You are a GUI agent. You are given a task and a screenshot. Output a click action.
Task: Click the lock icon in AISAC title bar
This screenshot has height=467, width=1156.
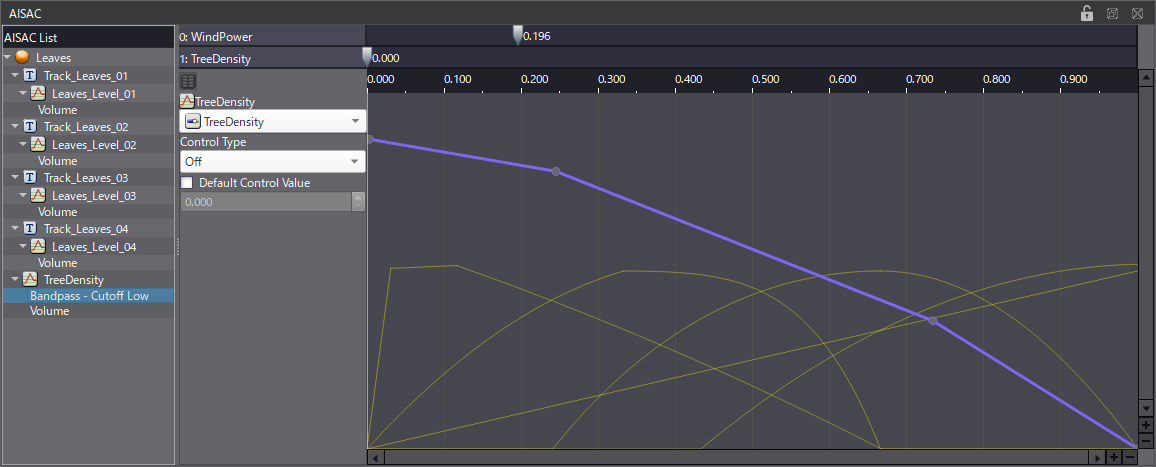click(1087, 13)
